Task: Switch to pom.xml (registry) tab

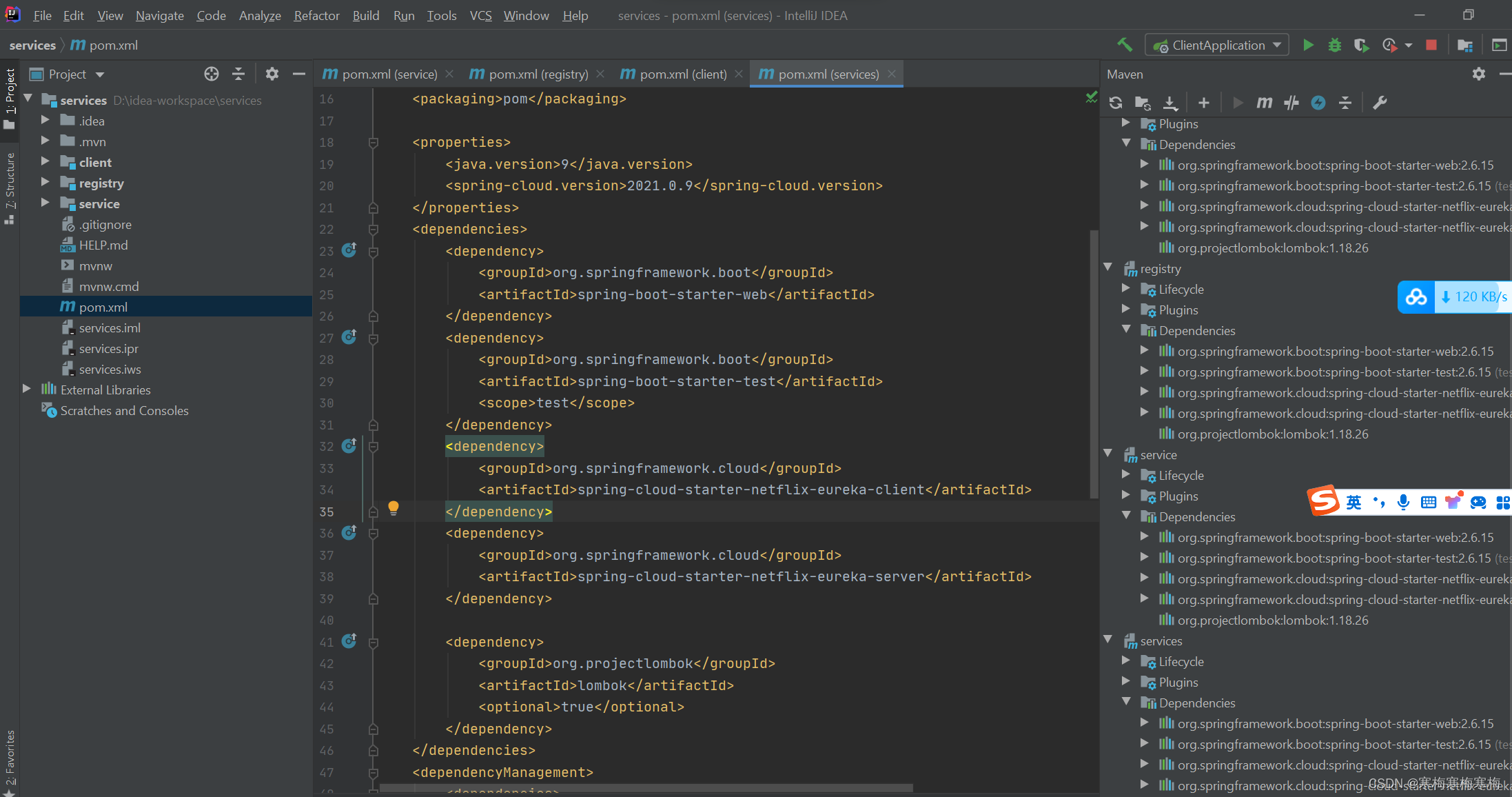Action: pyautogui.click(x=538, y=74)
